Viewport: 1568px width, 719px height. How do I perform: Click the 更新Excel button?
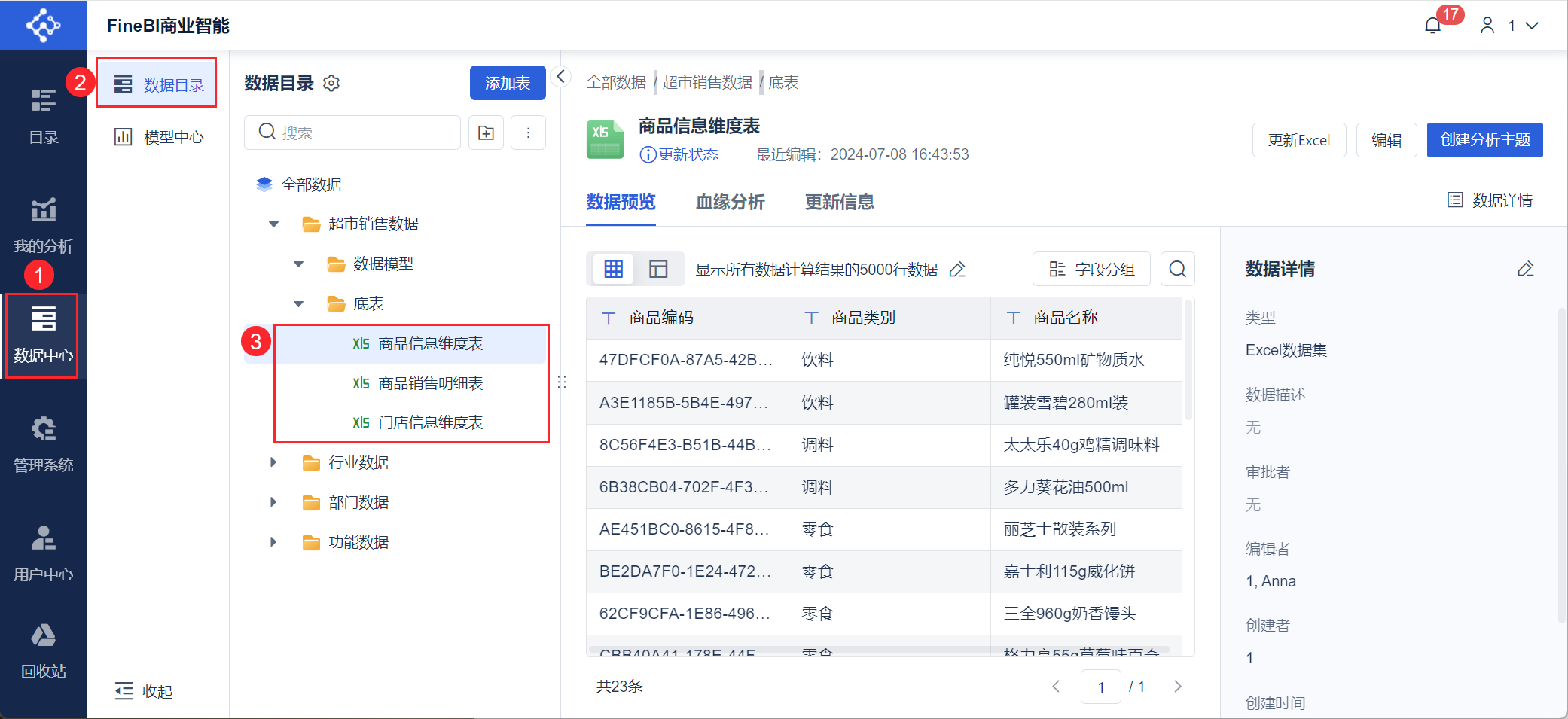point(1299,140)
